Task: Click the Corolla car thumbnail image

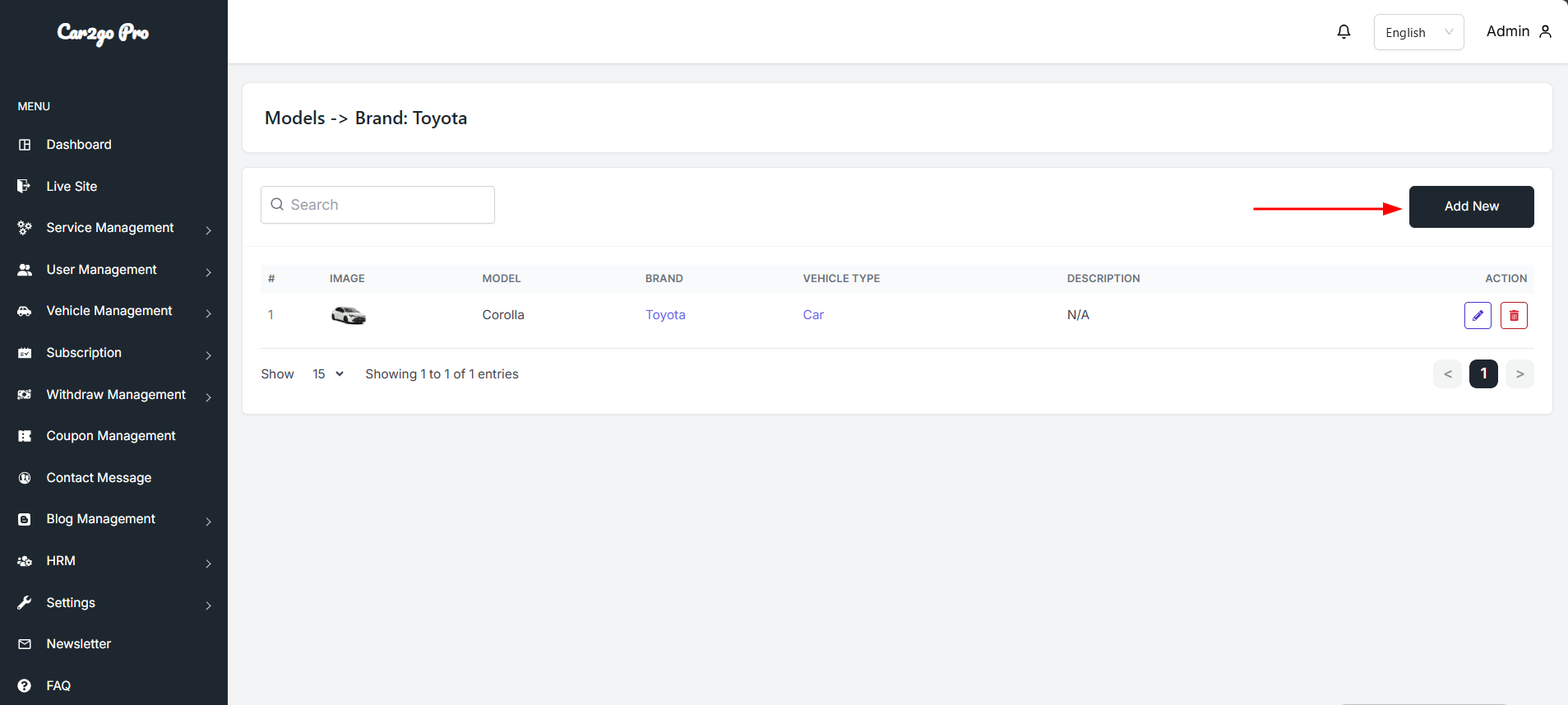Action: (349, 315)
